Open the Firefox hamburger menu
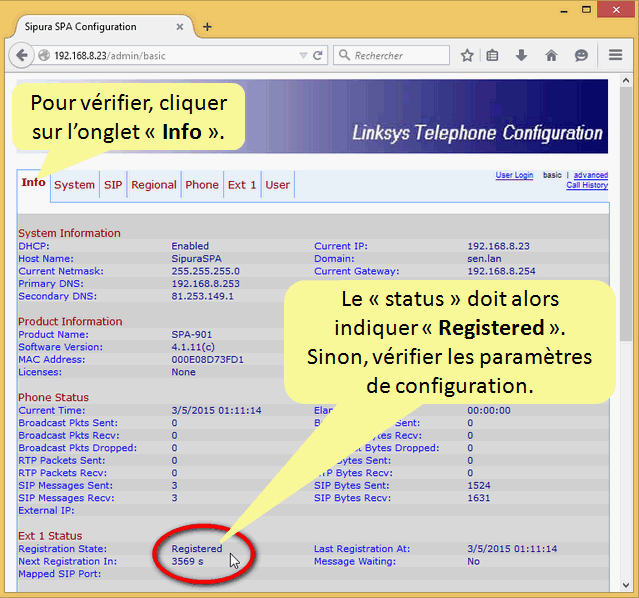Screen dimensions: 639x598 (x=615, y=55)
